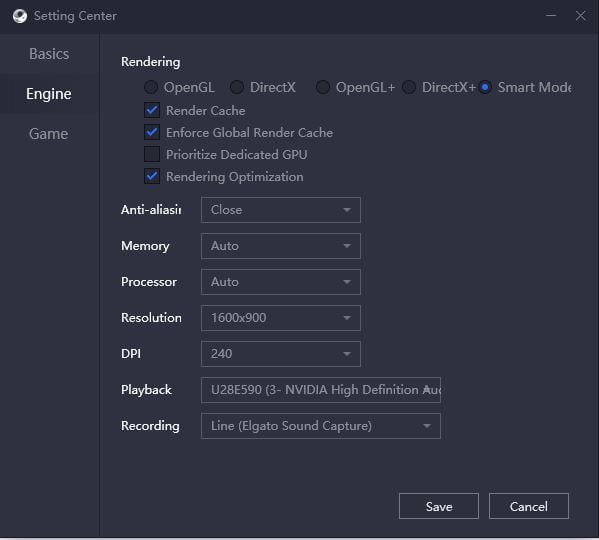Switch to the Basics tab
The image size is (599, 540).
[49, 54]
